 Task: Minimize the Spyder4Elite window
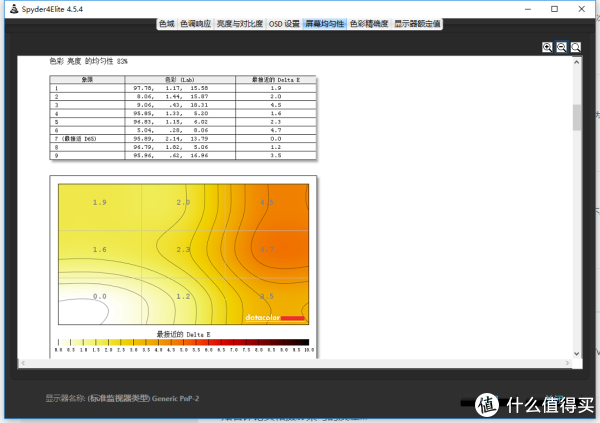point(528,9)
